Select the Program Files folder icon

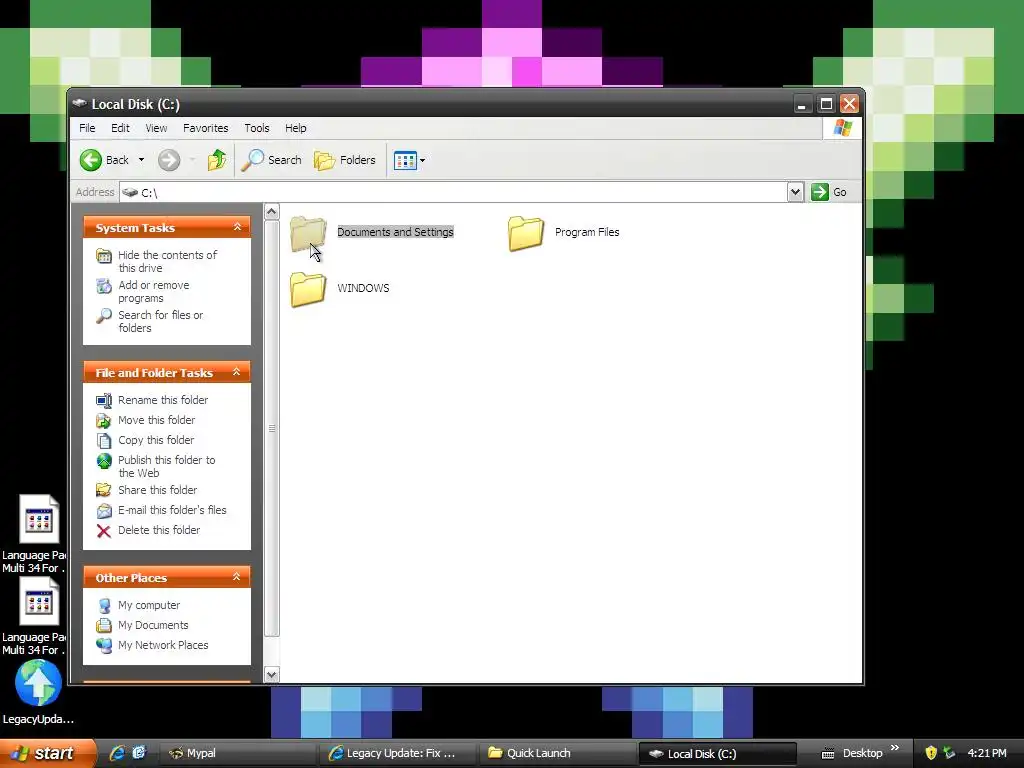click(x=526, y=233)
